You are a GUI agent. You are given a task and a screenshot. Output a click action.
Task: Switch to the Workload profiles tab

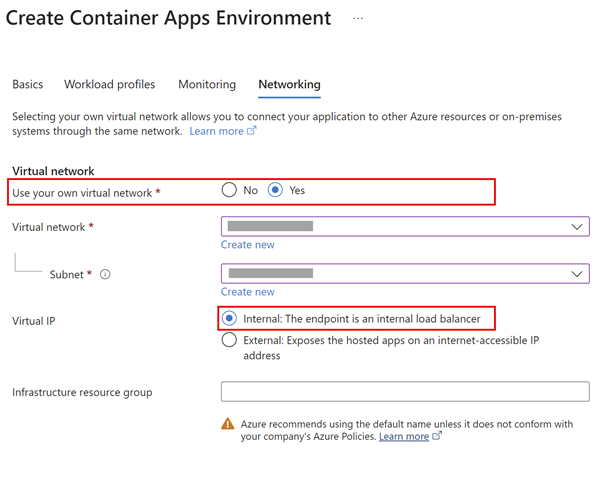point(110,84)
